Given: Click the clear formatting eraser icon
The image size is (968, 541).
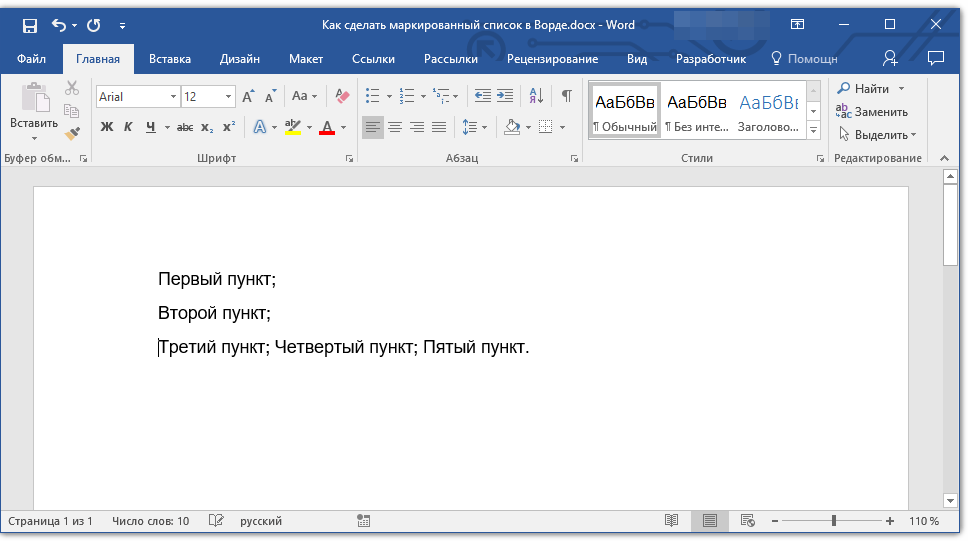Looking at the screenshot, I should (x=343, y=96).
